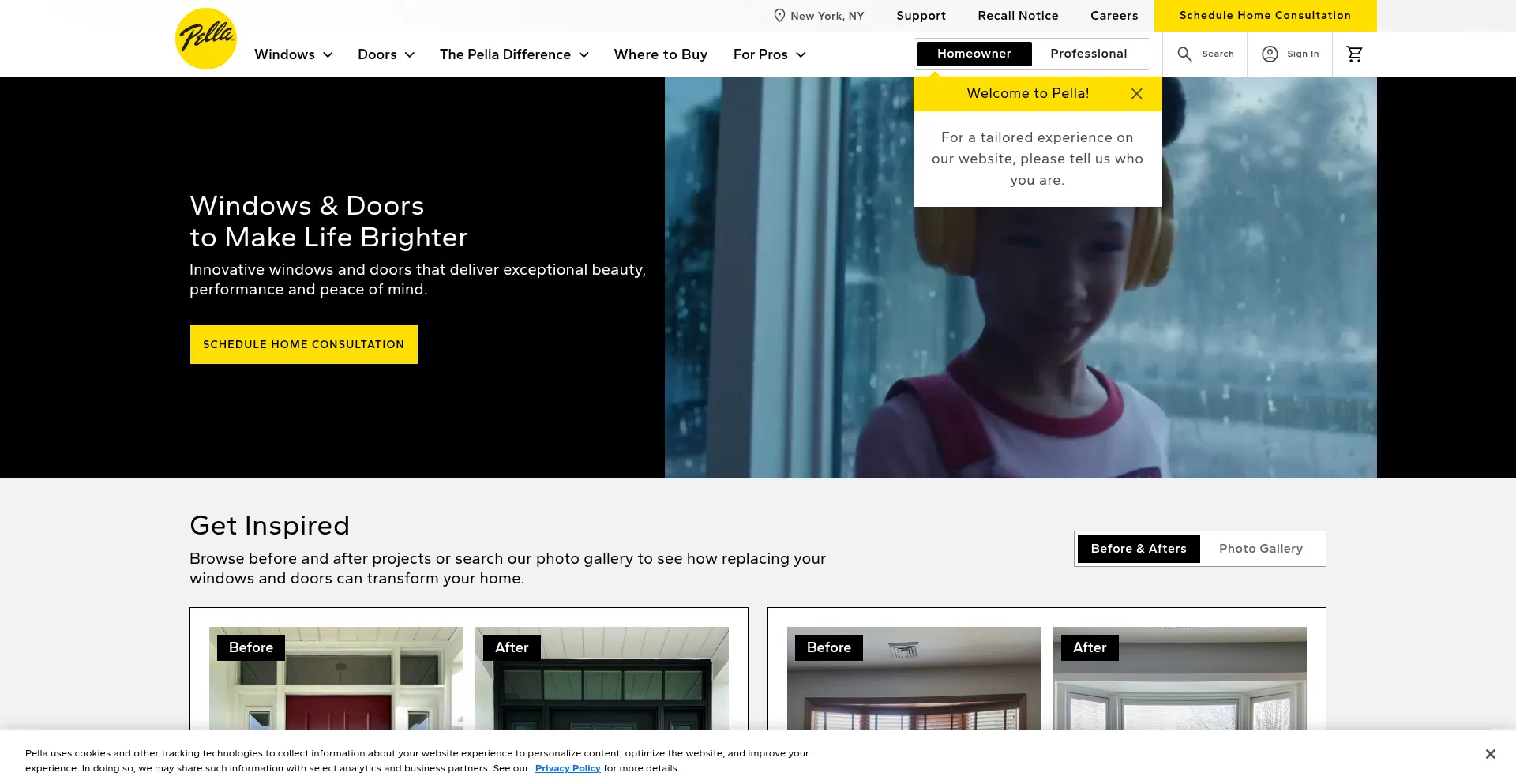Click the Sign In user icon
Viewport: 1516px width, 784px height.
pyautogui.click(x=1270, y=54)
